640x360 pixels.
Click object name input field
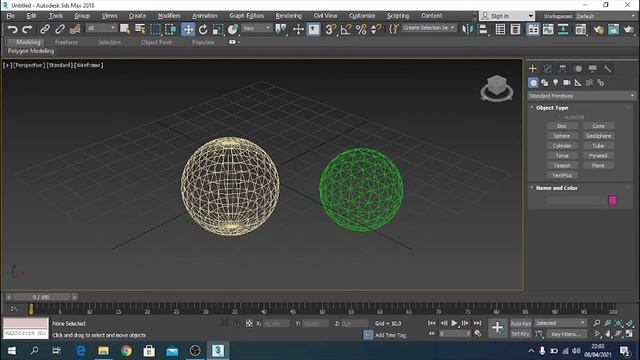[x=576, y=200]
